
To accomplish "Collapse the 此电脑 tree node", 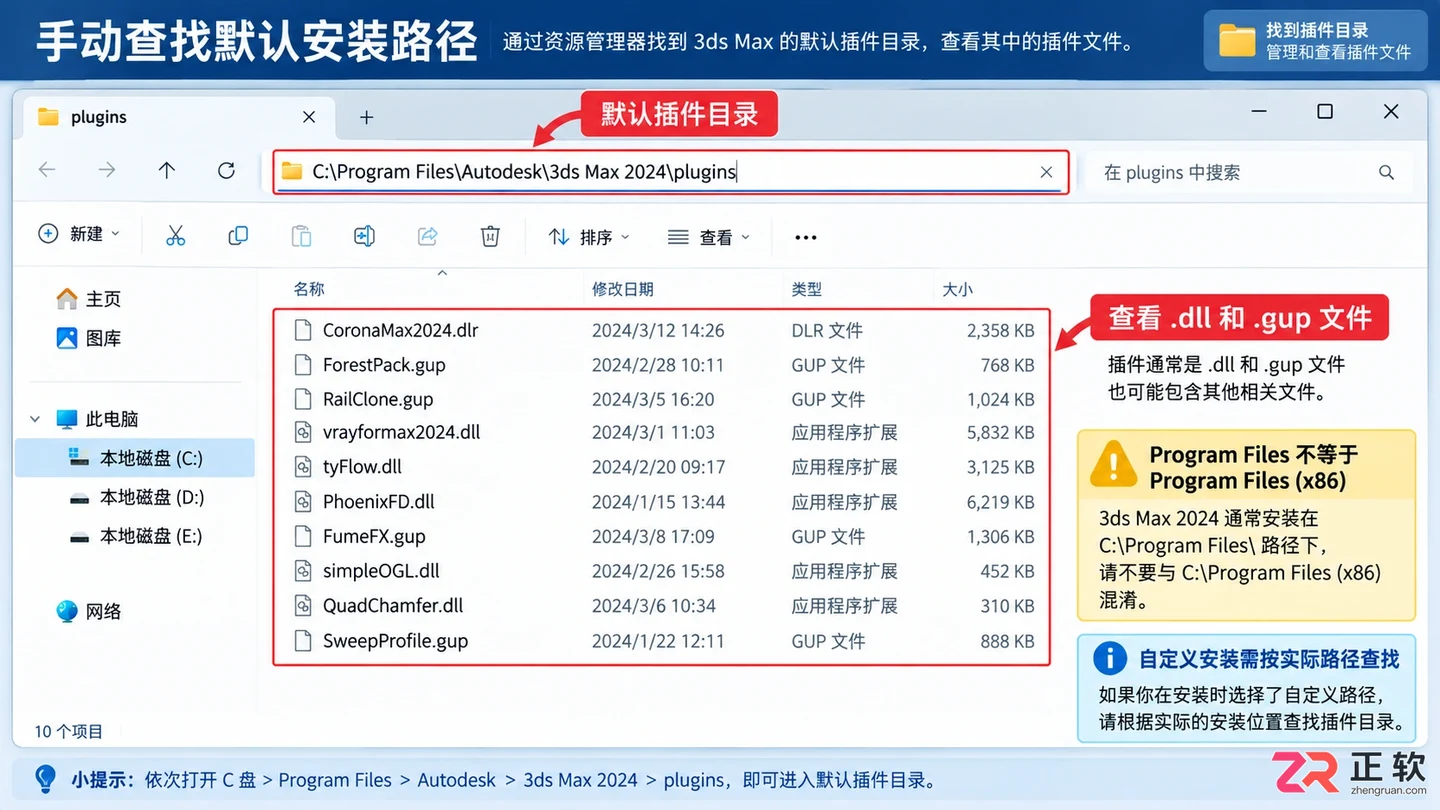I will [x=35, y=419].
